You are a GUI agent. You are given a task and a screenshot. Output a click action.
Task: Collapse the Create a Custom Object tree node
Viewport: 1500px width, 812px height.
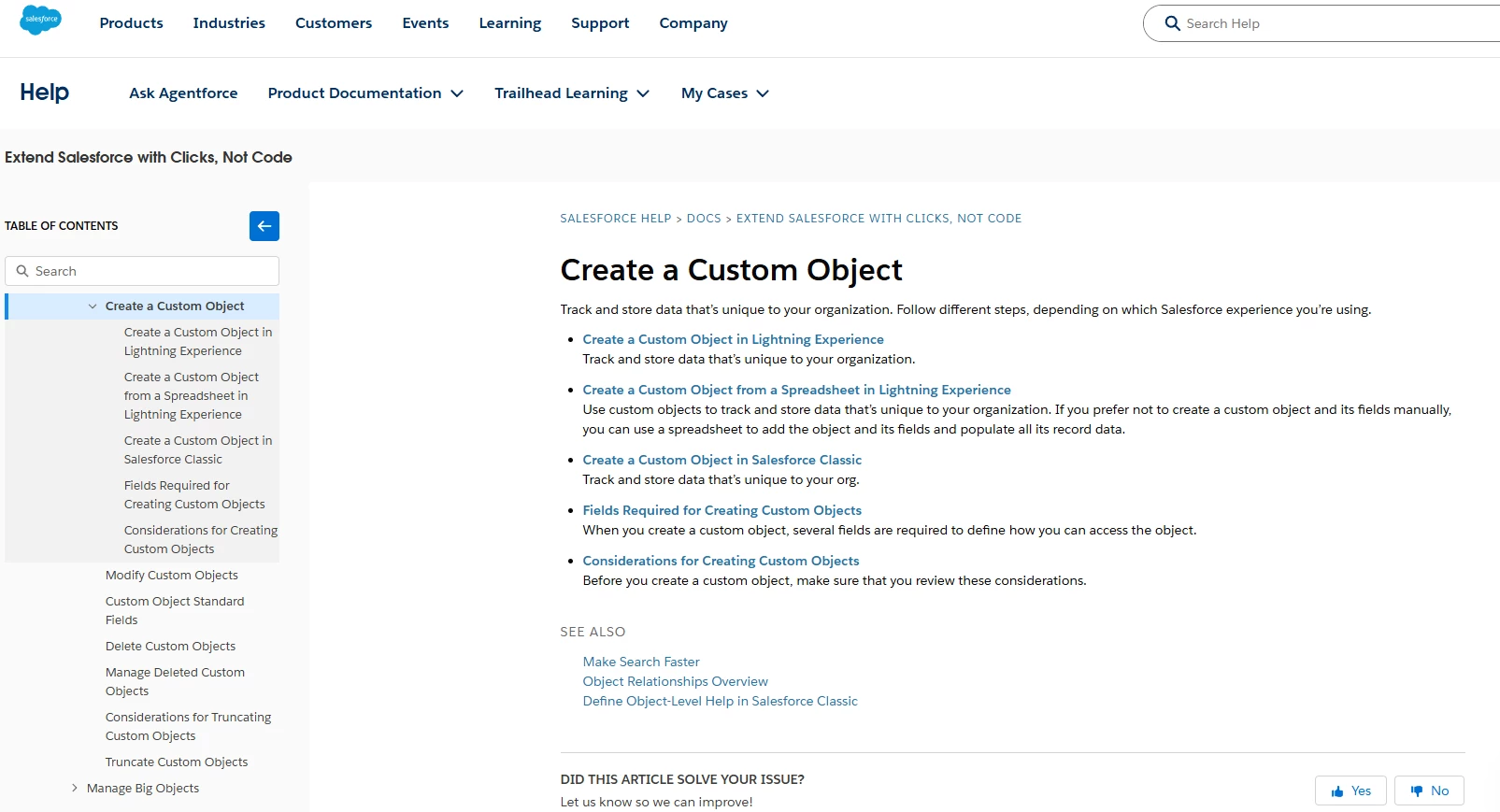click(x=93, y=306)
